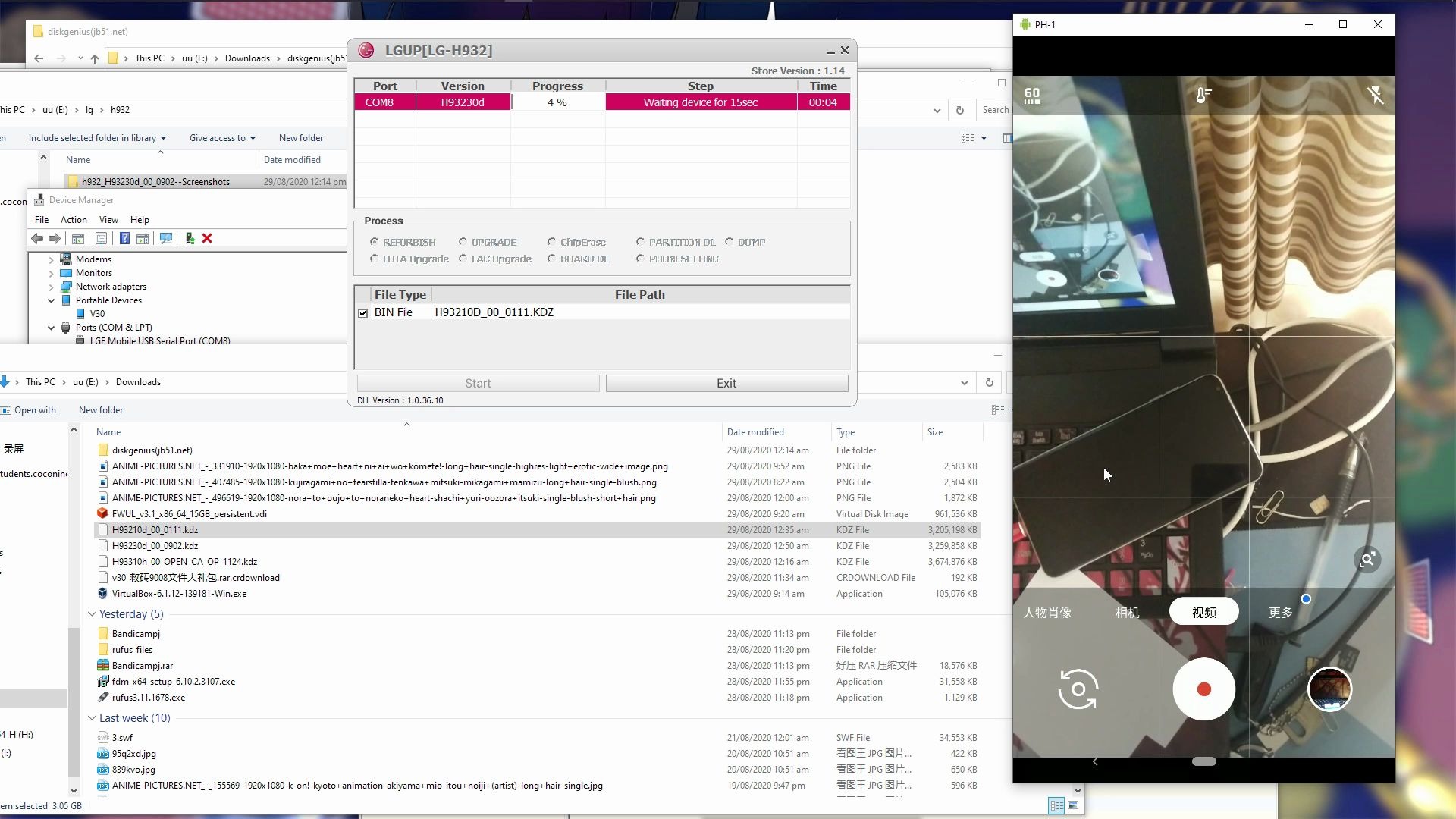Viewport: 1456px width, 819px height.
Task: Uncheck the BIN File checkbox
Action: [363, 312]
